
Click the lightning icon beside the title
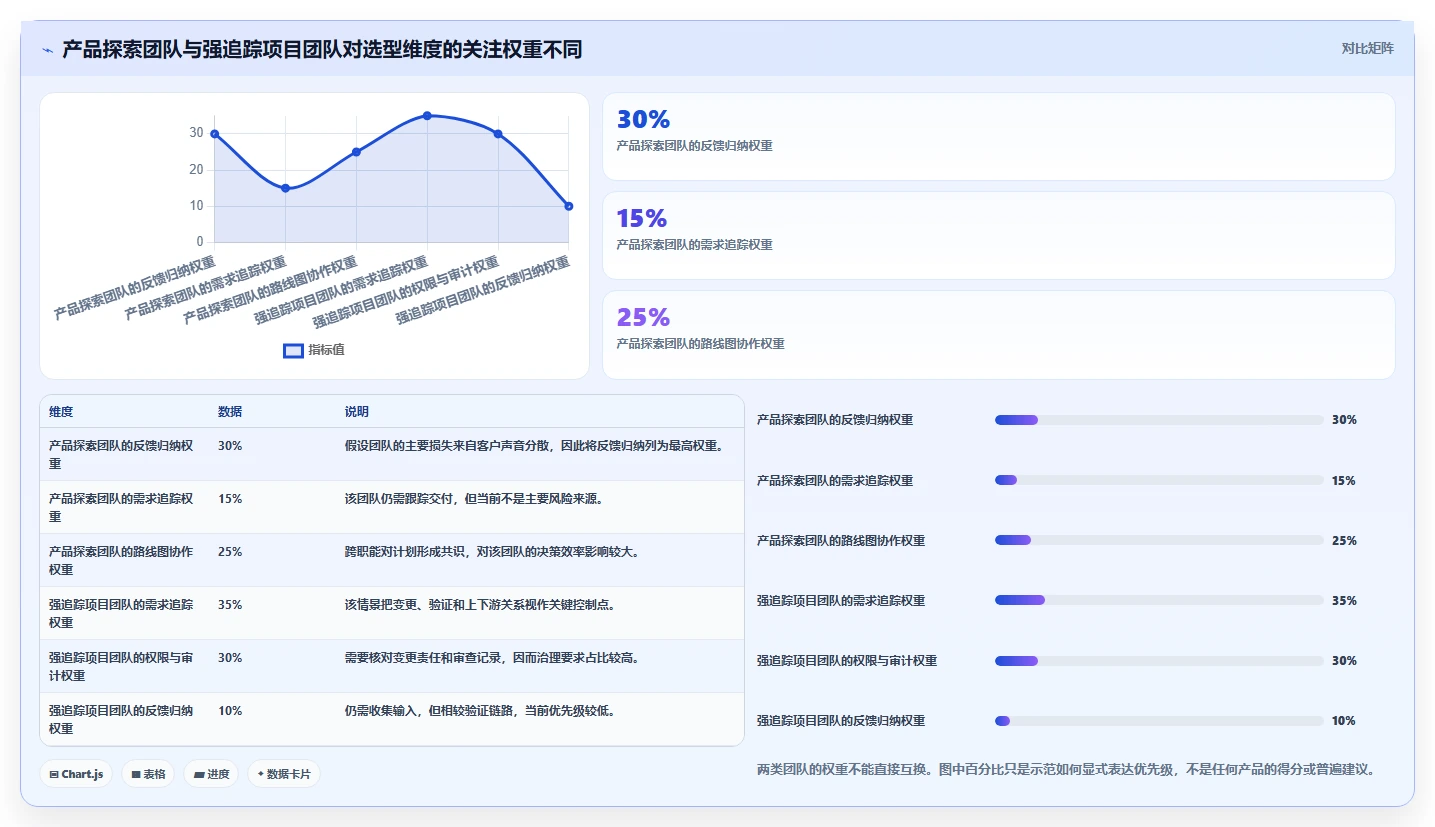[48, 50]
